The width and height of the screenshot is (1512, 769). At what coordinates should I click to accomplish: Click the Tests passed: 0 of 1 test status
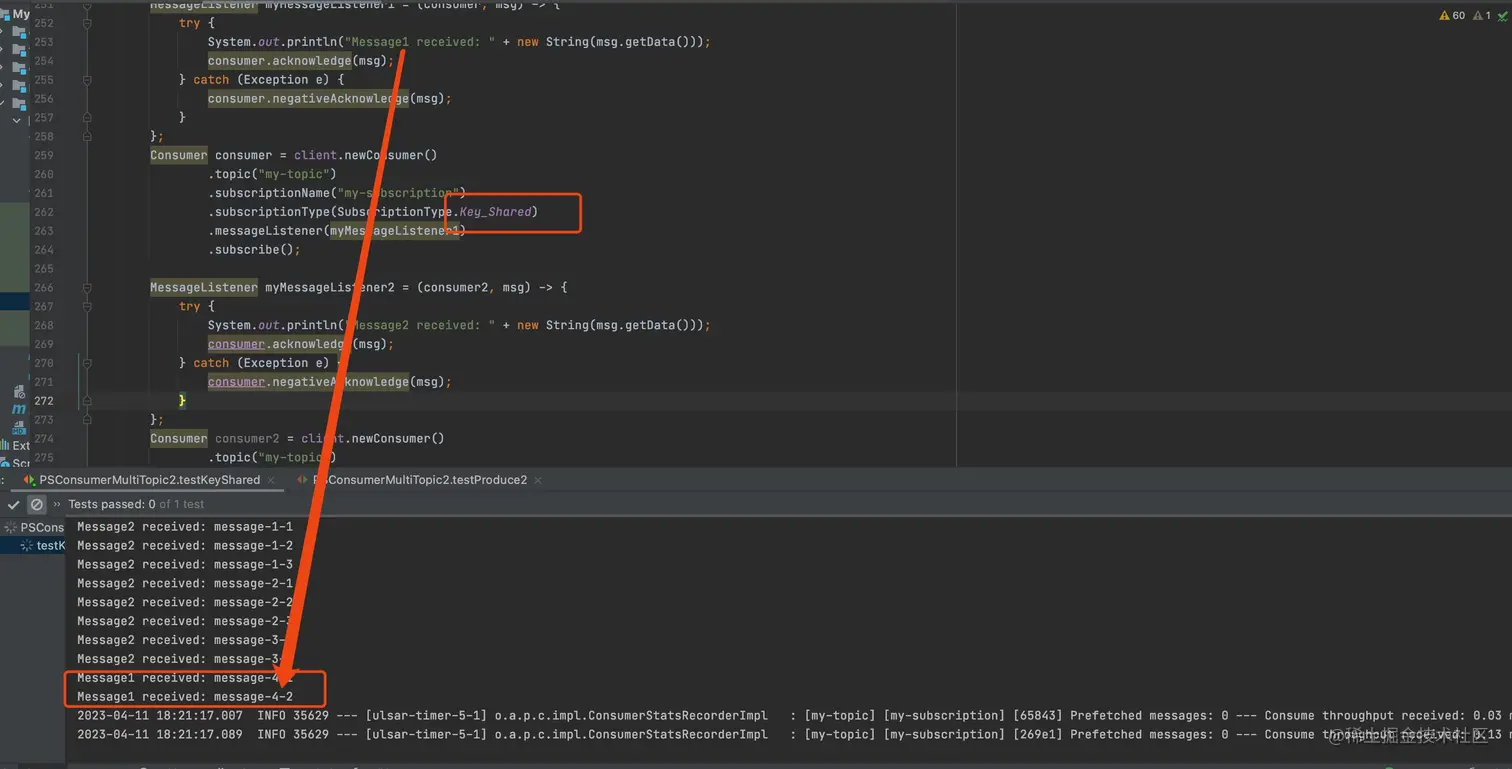[x=136, y=505]
